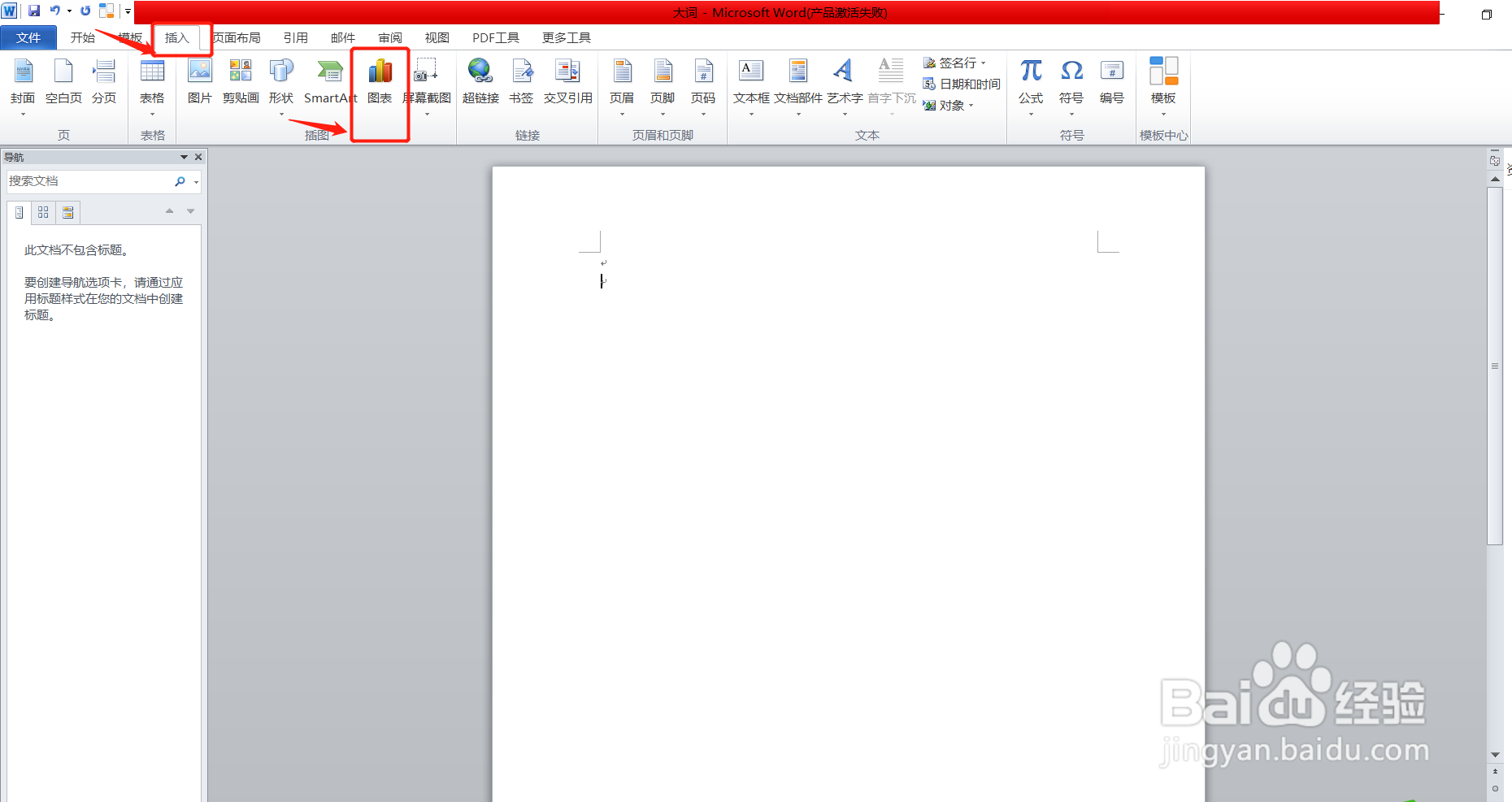Viewport: 1512px width, 802px height.
Task: Switch to Page Layout (页面布局) tab
Action: tap(237, 38)
